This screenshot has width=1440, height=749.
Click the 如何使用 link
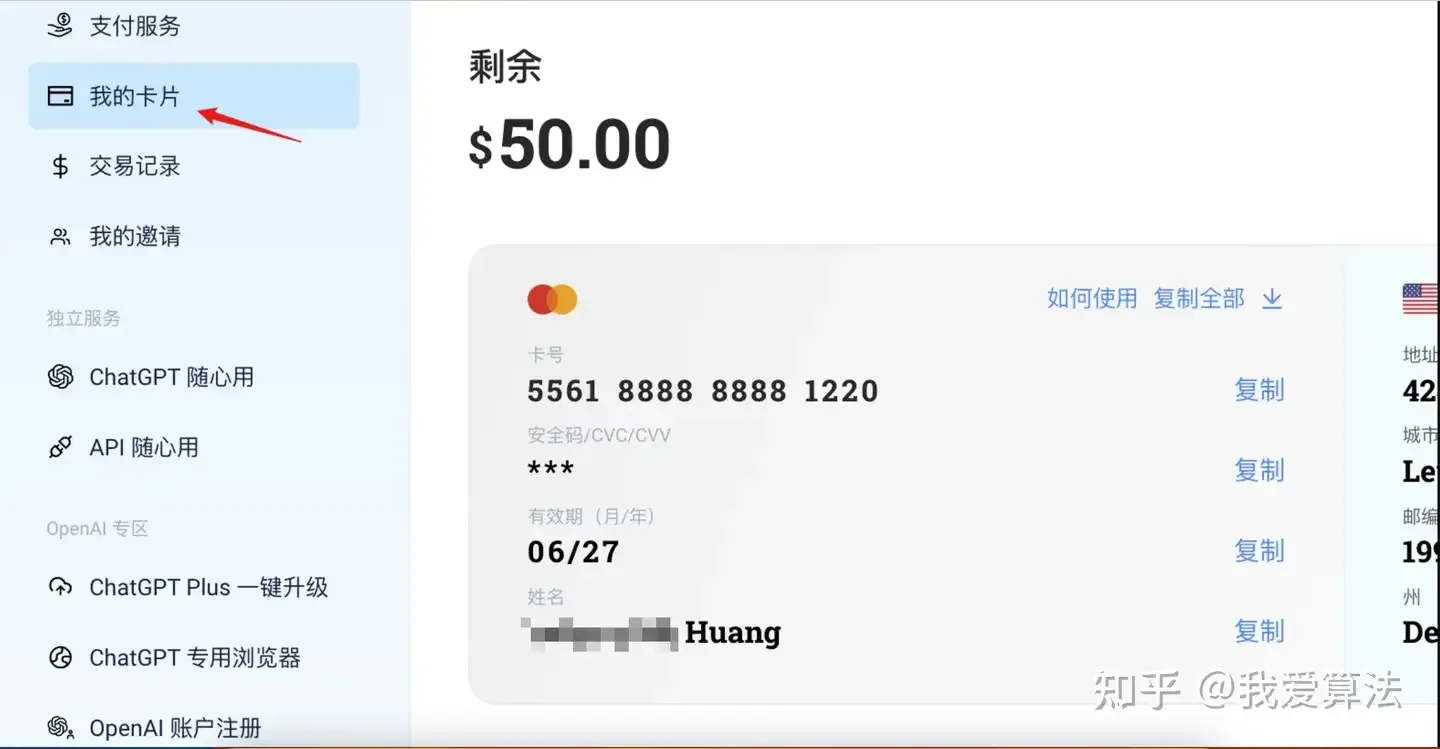coord(1092,298)
